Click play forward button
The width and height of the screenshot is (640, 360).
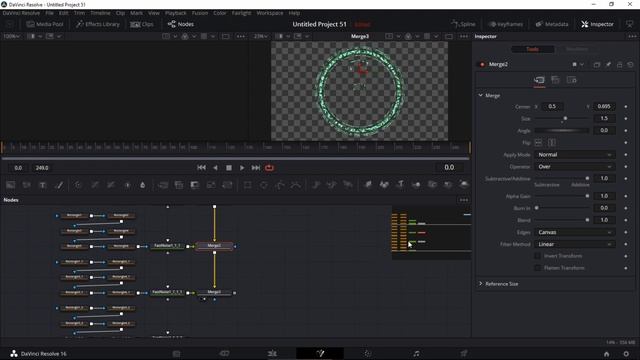(242, 168)
